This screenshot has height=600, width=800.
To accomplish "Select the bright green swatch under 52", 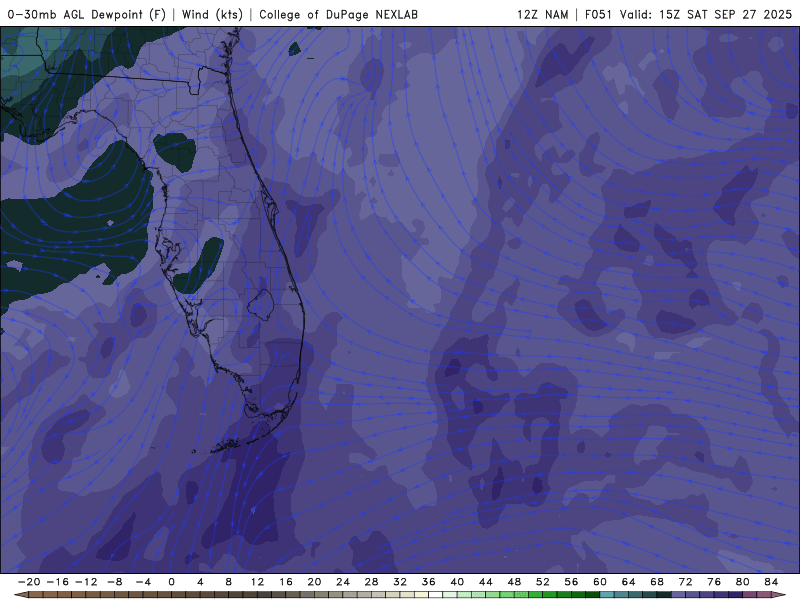I will (549, 595).
